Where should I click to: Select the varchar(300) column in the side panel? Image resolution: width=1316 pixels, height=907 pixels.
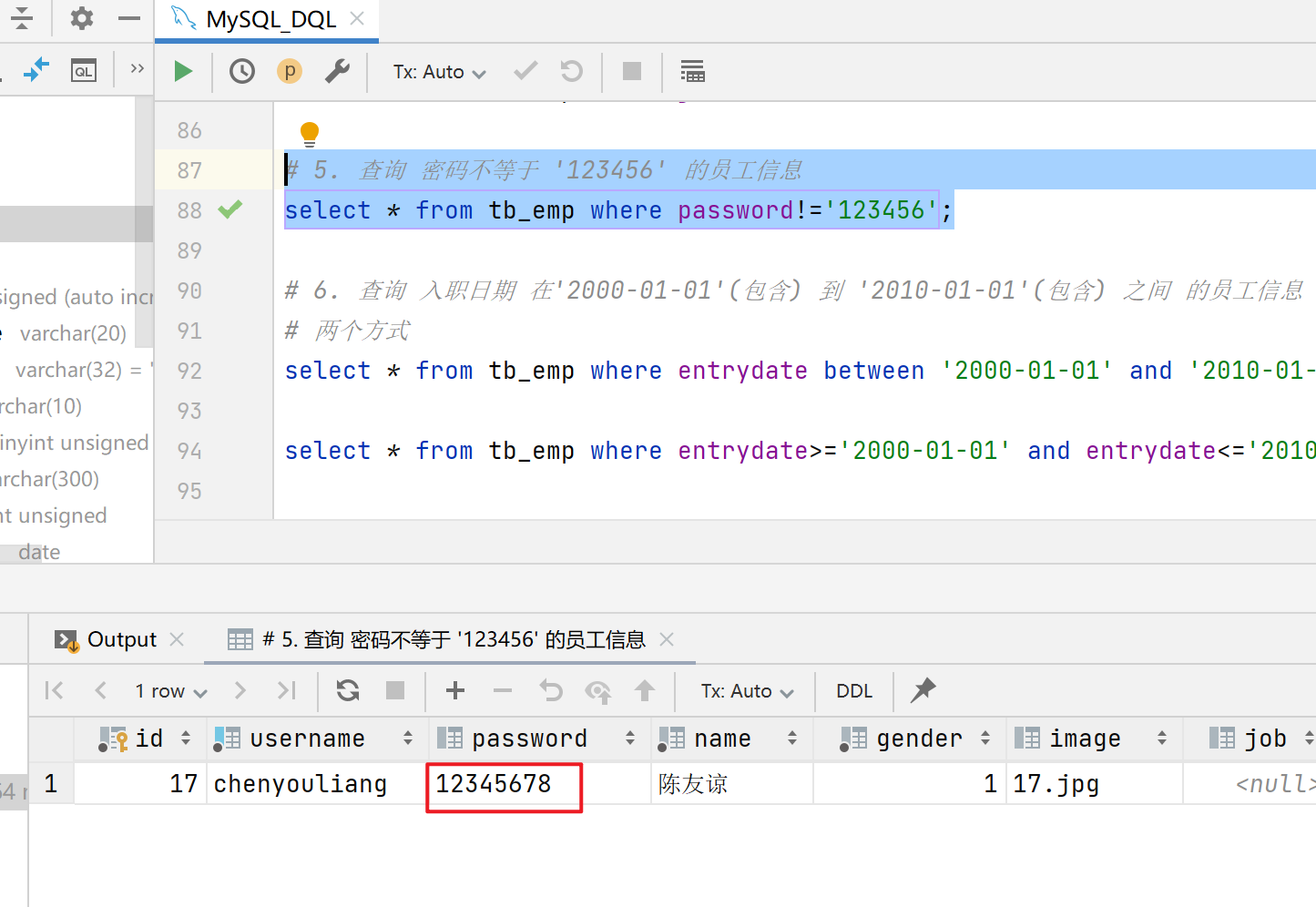(x=49, y=479)
